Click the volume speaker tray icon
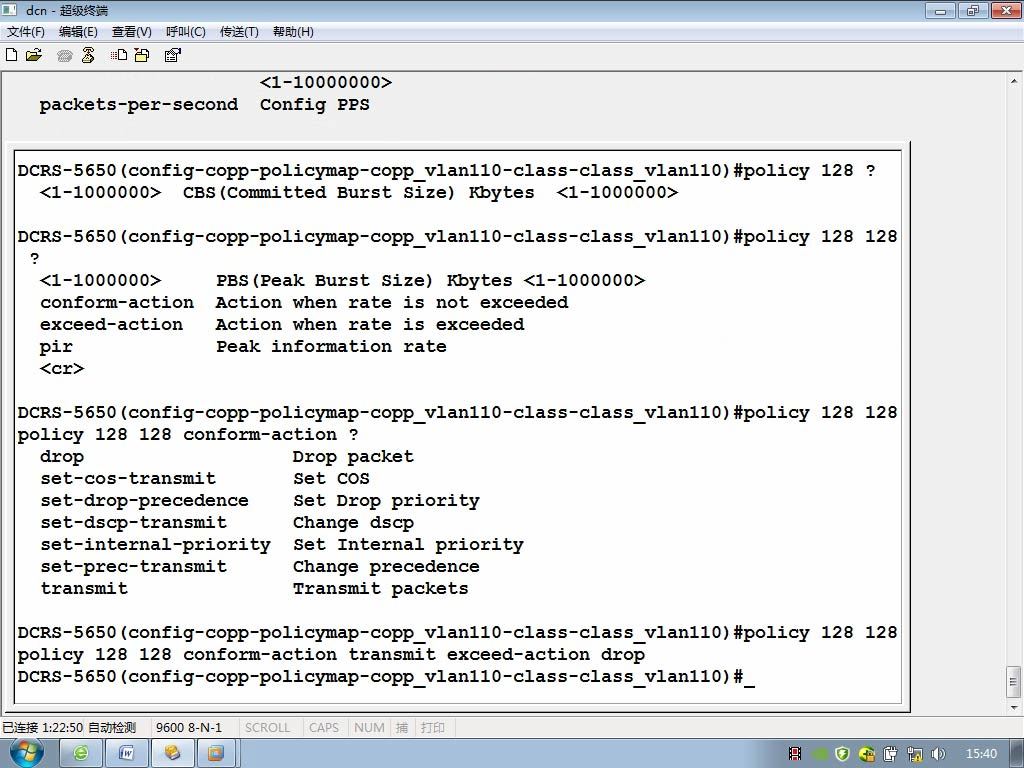The height and width of the screenshot is (768, 1024). tap(938, 754)
